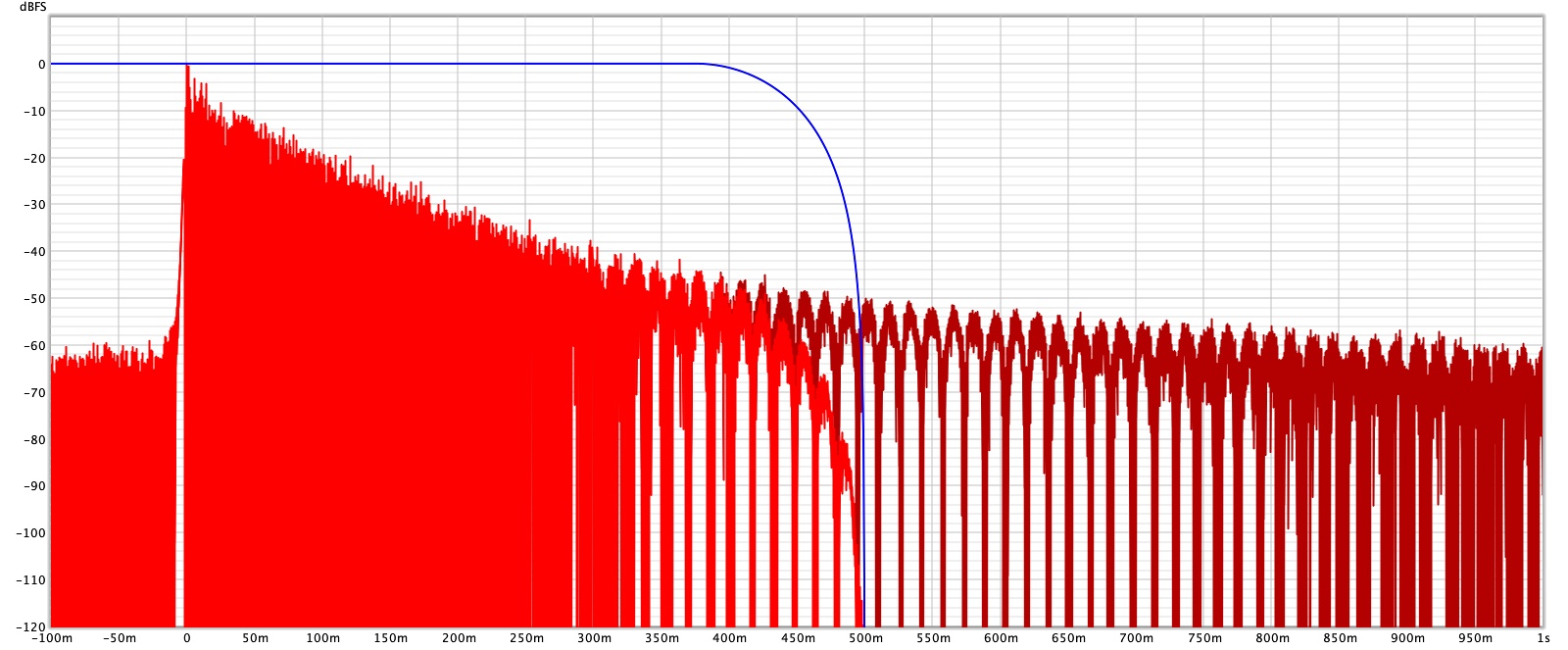
Task: Select the 750m time axis label
Action: click(1204, 638)
